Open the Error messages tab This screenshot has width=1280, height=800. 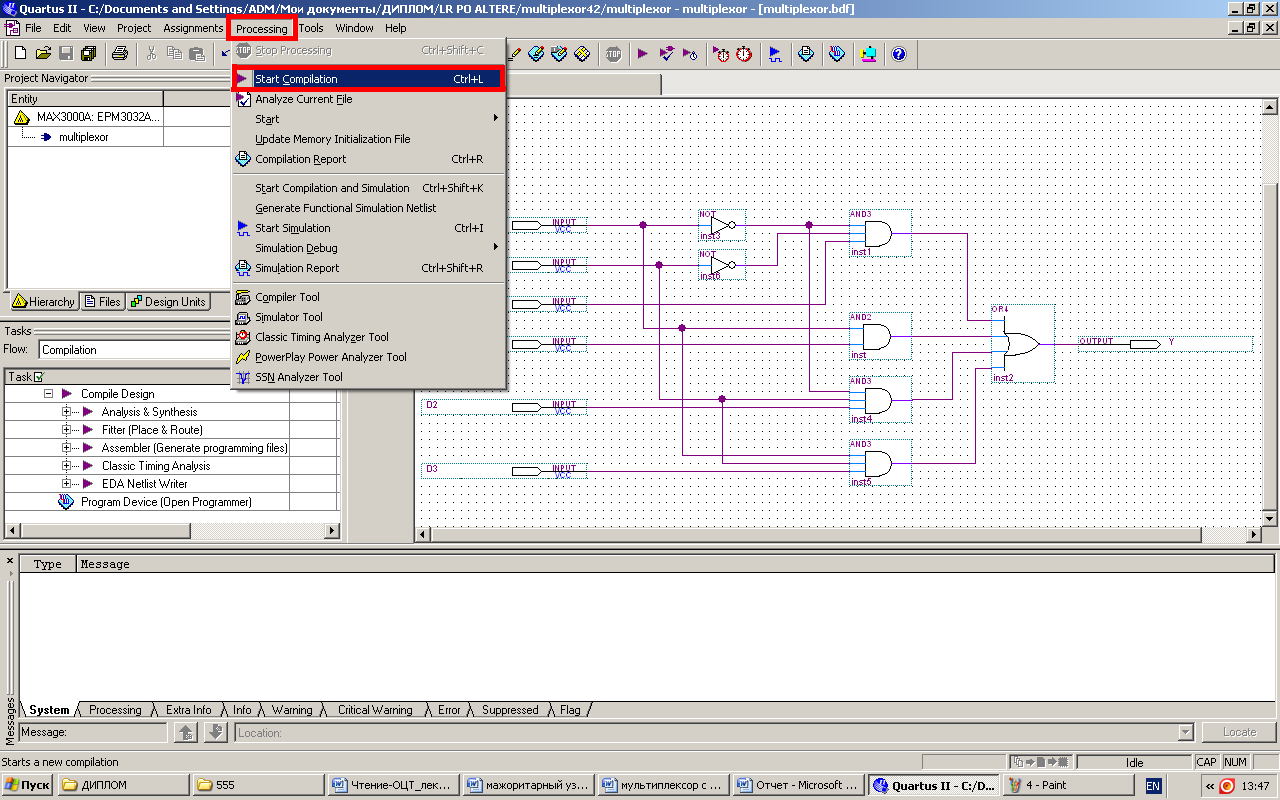[449, 710]
